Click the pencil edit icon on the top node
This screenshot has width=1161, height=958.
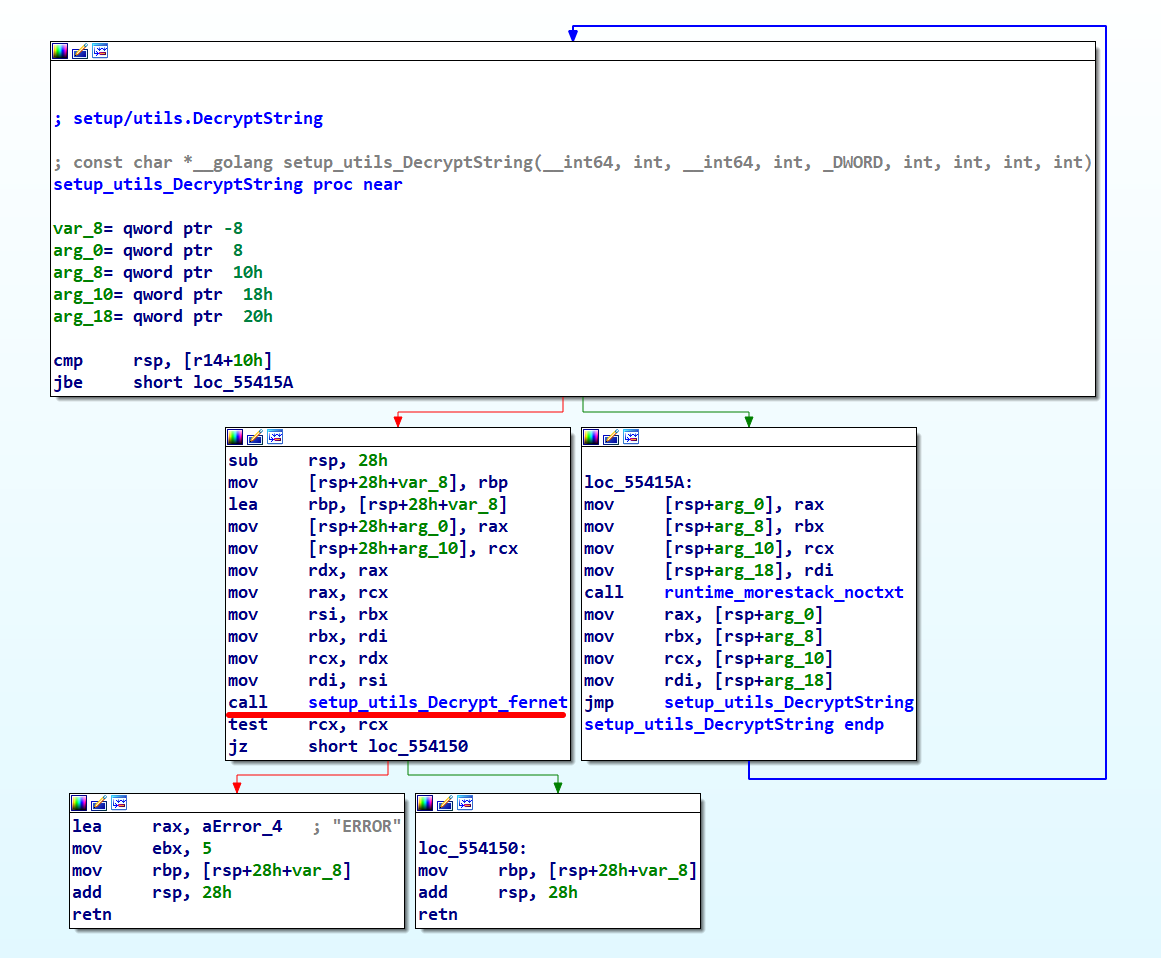coord(80,51)
